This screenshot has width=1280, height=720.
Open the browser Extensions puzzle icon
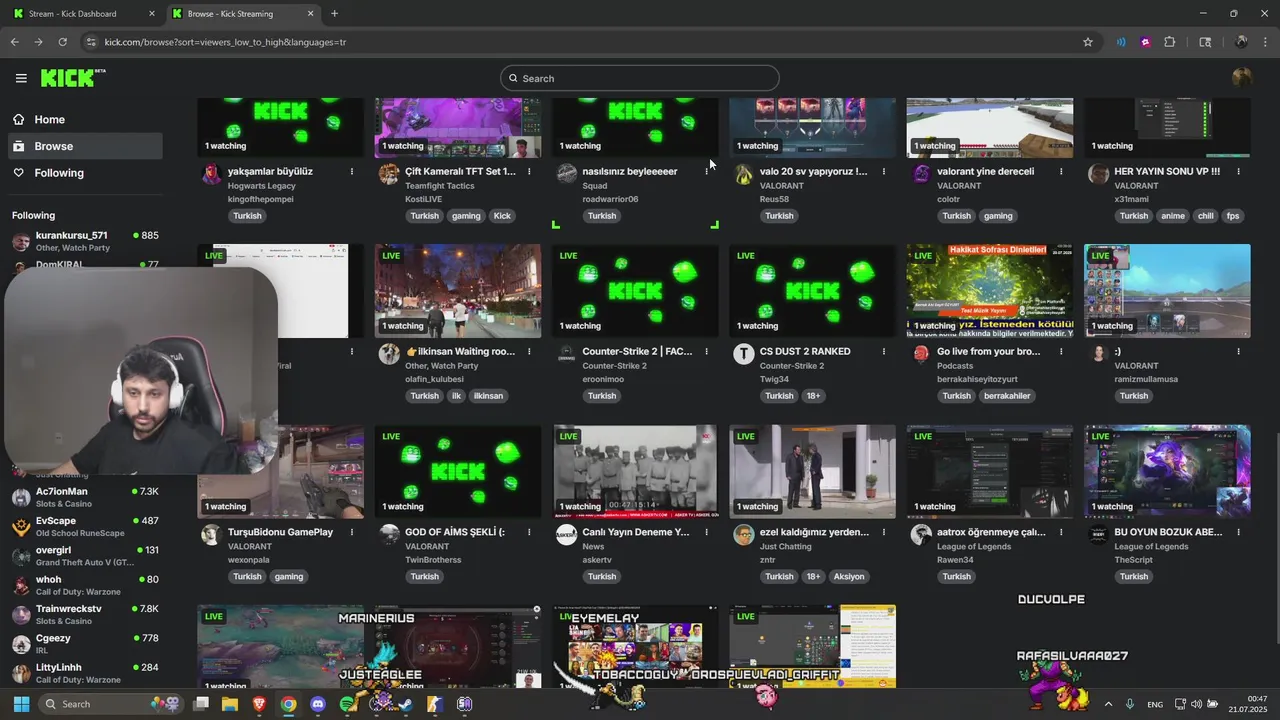pyautogui.click(x=1169, y=42)
